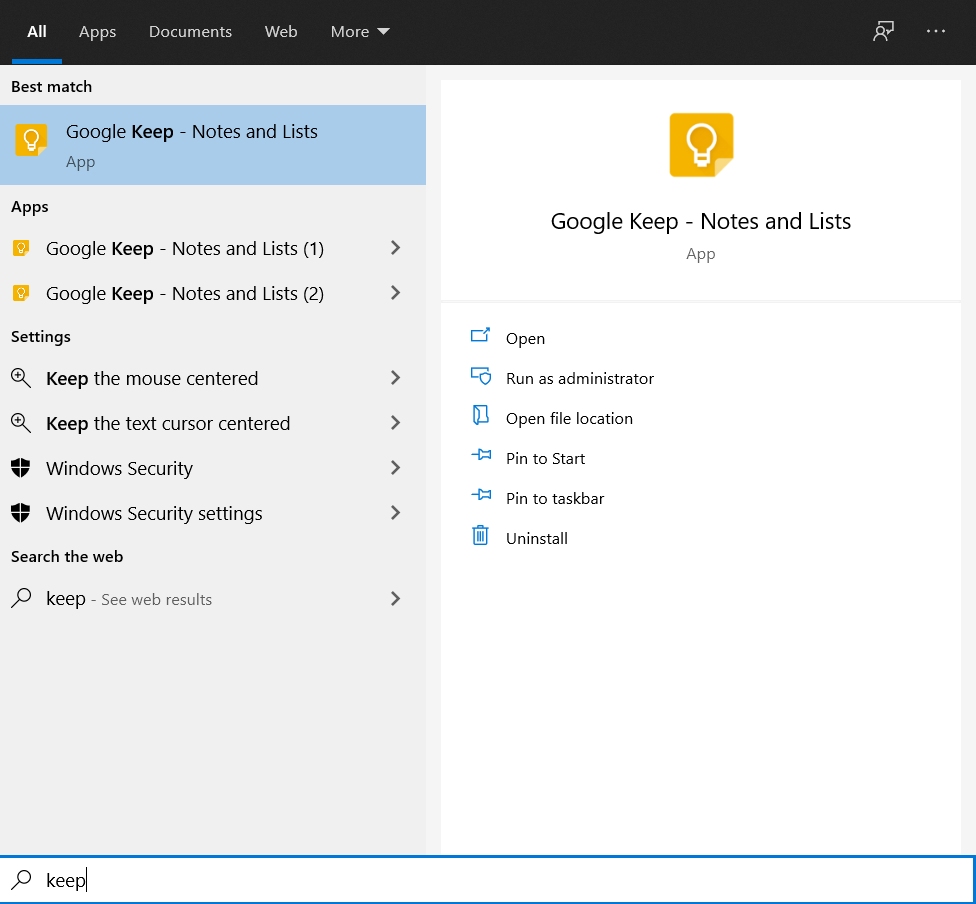Select the best match Google Keep result
976x904 pixels.
[213, 145]
